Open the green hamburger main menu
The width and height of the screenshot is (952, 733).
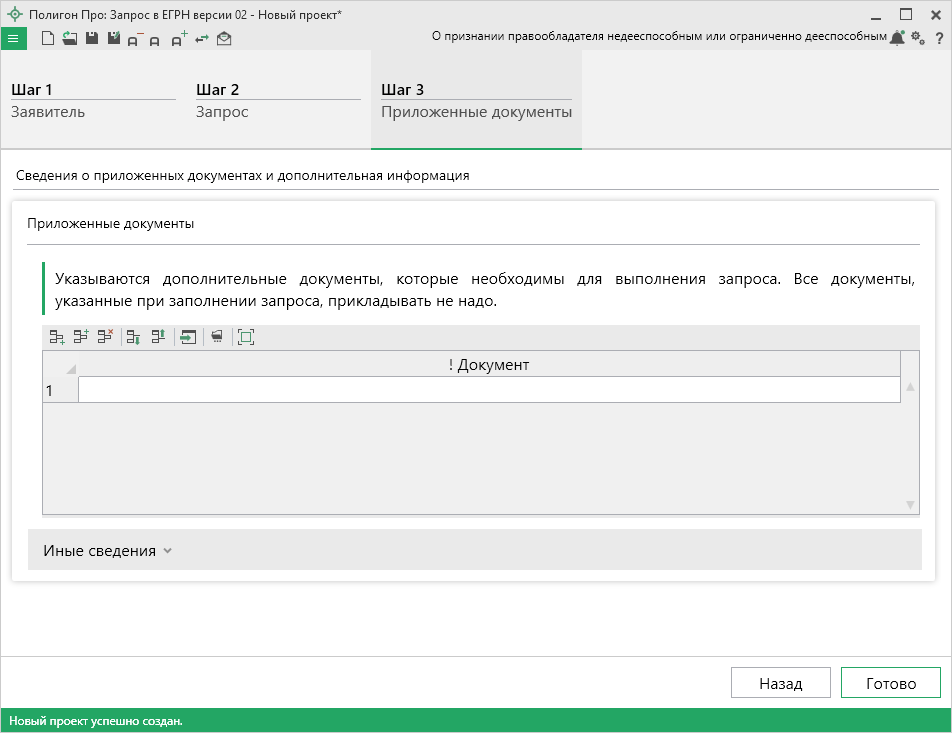tap(13, 38)
